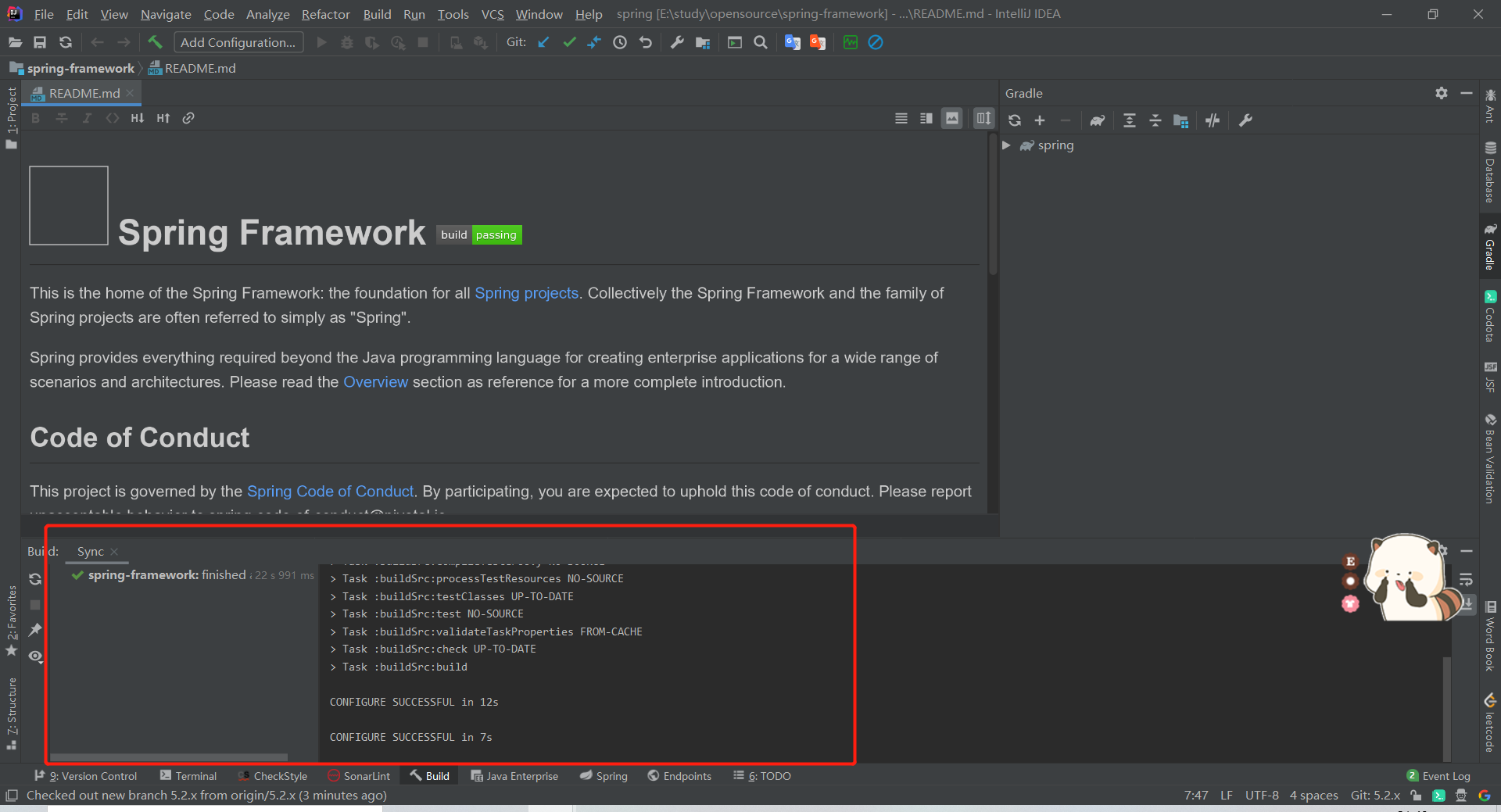Expand the spring node in Gradle tree
The width and height of the screenshot is (1501, 812).
coord(1007,145)
